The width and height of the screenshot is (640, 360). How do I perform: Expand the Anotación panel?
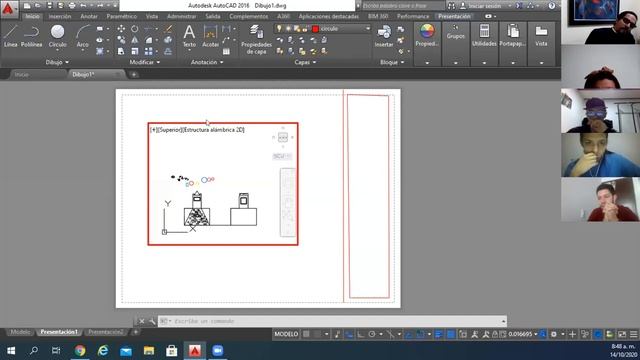tap(207, 62)
